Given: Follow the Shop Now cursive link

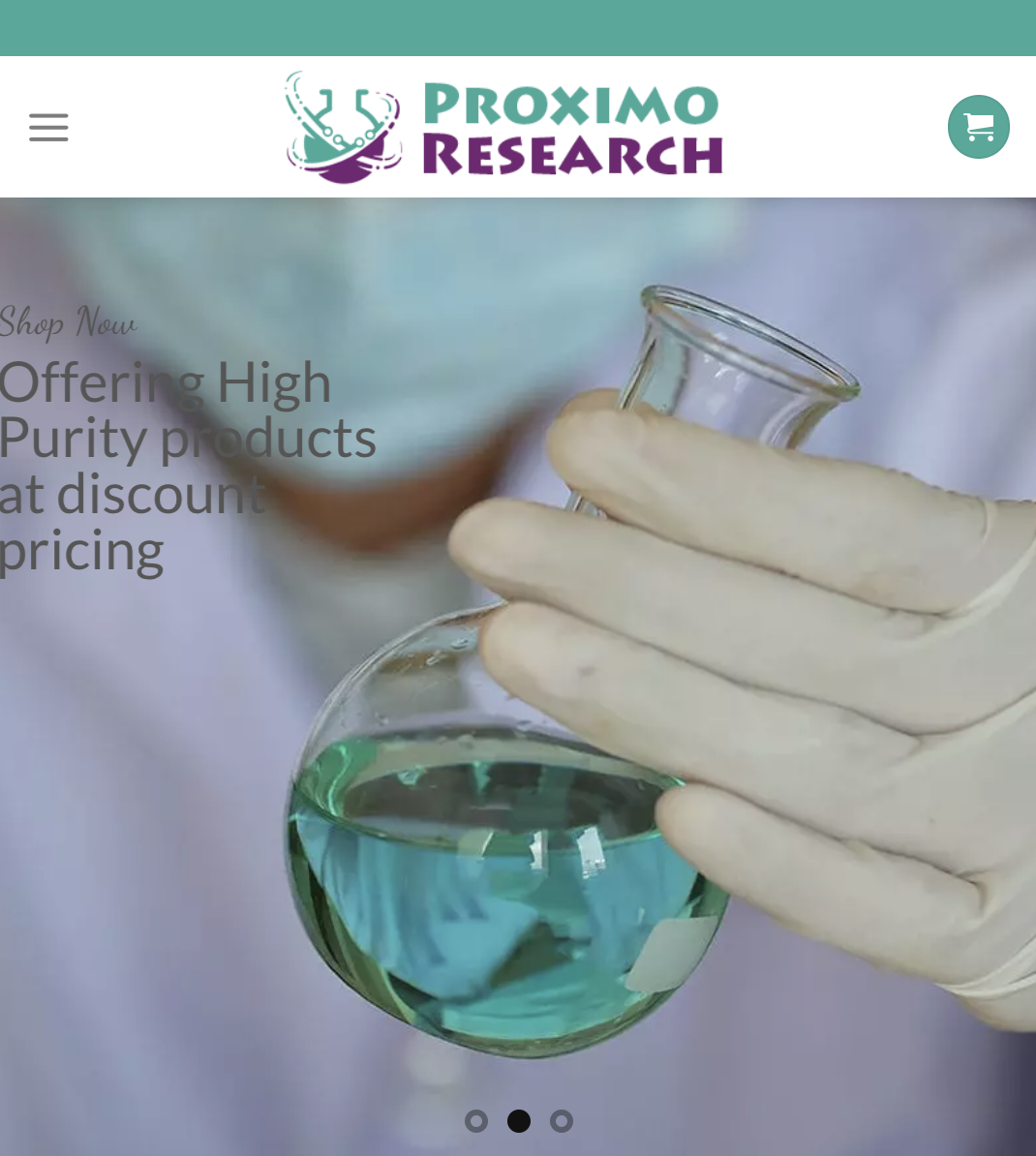Looking at the screenshot, I should pyautogui.click(x=68, y=323).
